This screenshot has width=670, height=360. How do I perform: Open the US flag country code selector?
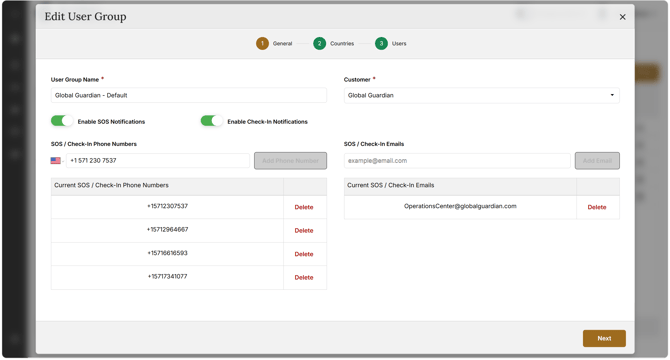pyautogui.click(x=57, y=161)
